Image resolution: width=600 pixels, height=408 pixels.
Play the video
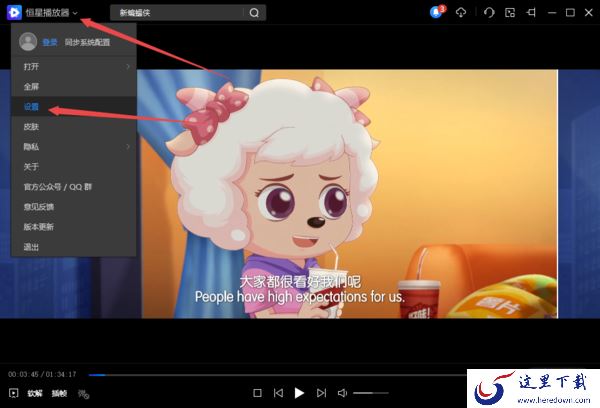(x=299, y=393)
